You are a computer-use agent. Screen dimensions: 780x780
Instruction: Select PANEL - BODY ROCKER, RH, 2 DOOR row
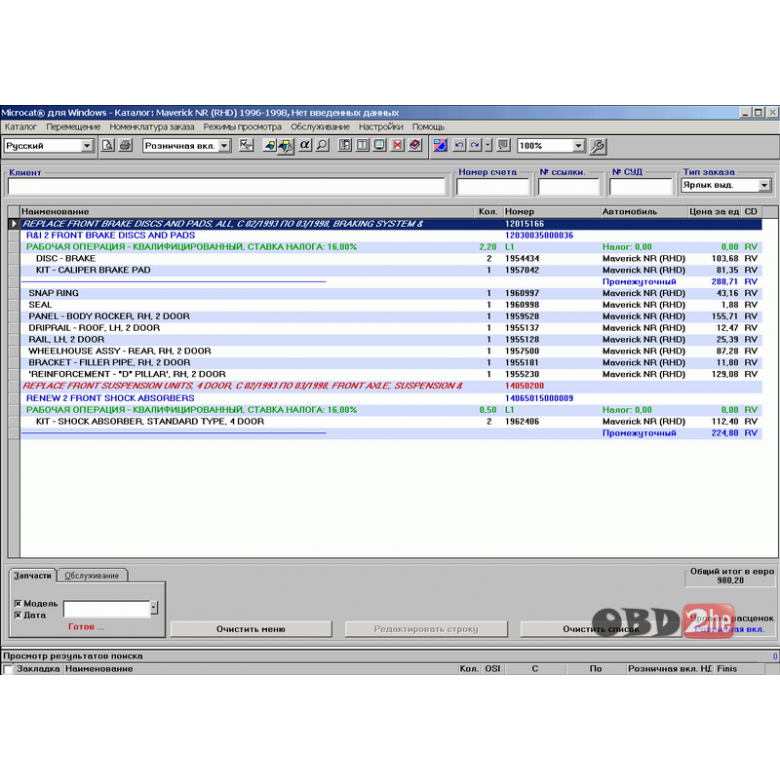[391, 316]
